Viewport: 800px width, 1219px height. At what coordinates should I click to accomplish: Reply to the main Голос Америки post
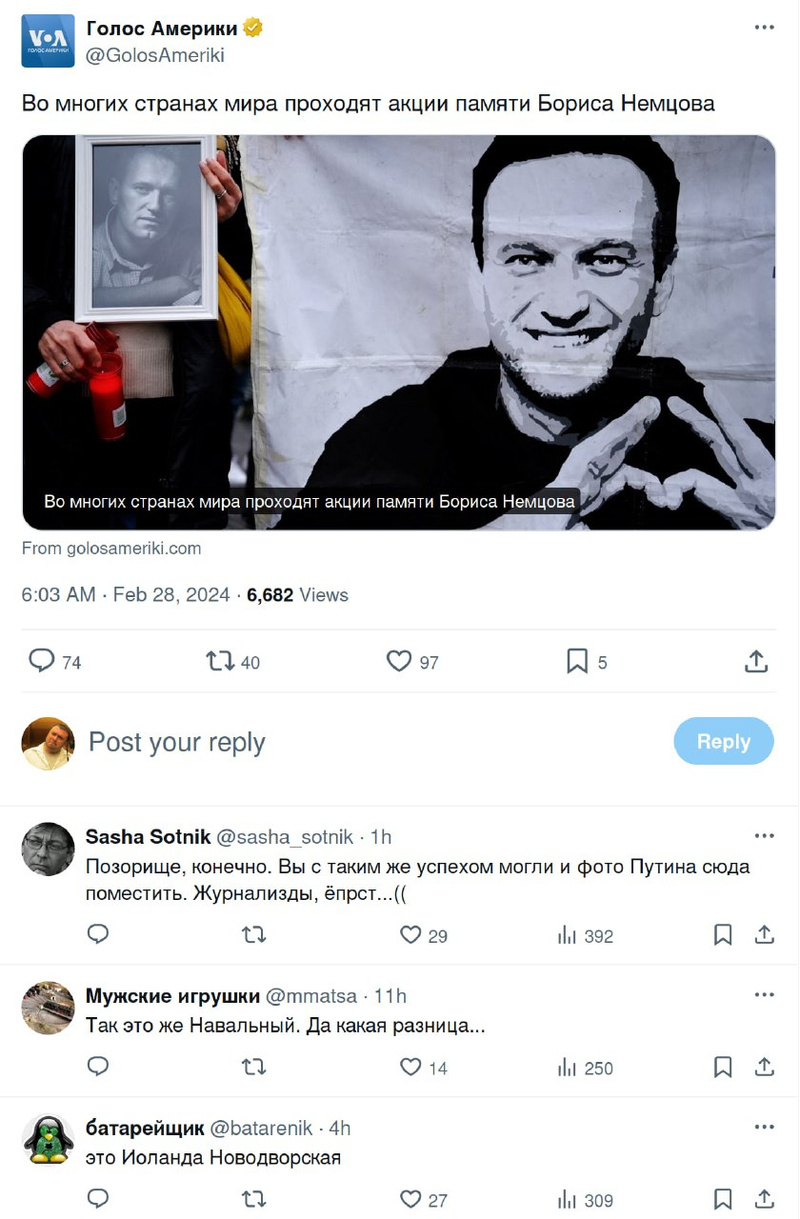pyautogui.click(x=42, y=661)
